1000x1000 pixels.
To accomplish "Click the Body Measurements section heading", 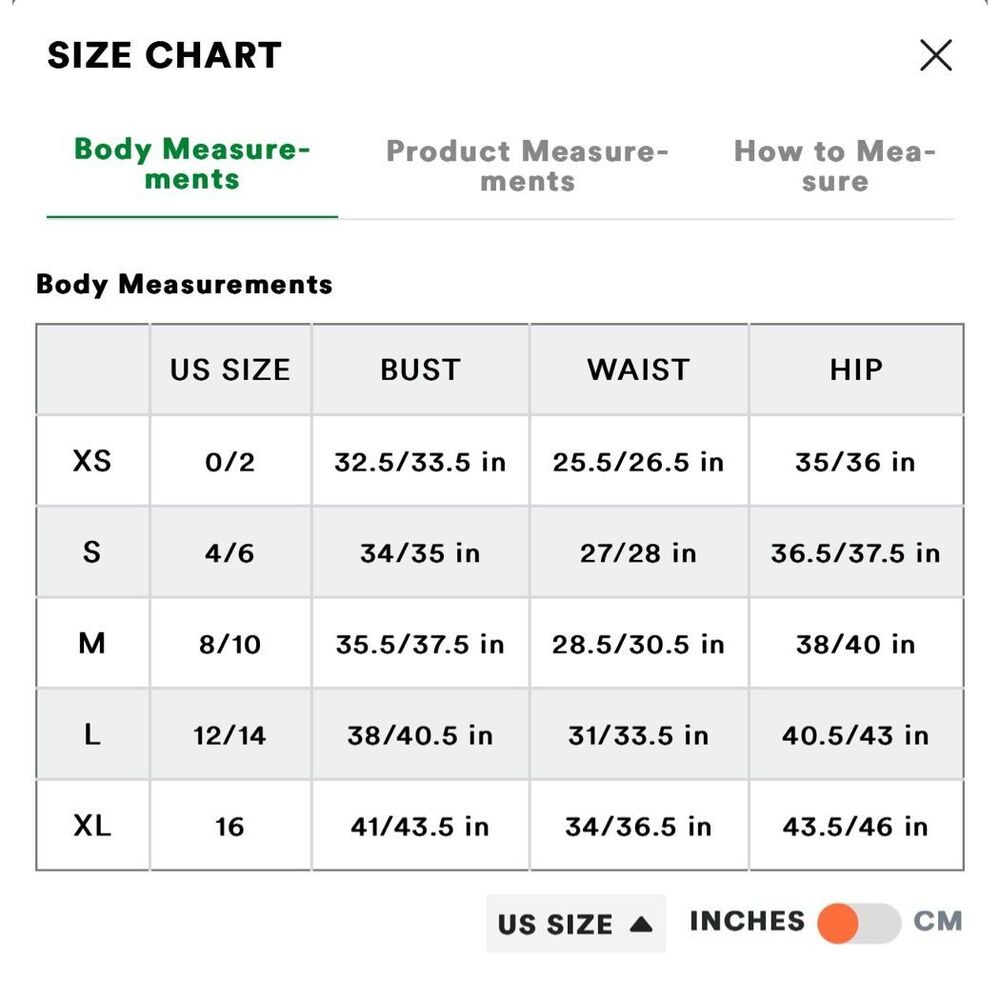I will pyautogui.click(x=184, y=284).
